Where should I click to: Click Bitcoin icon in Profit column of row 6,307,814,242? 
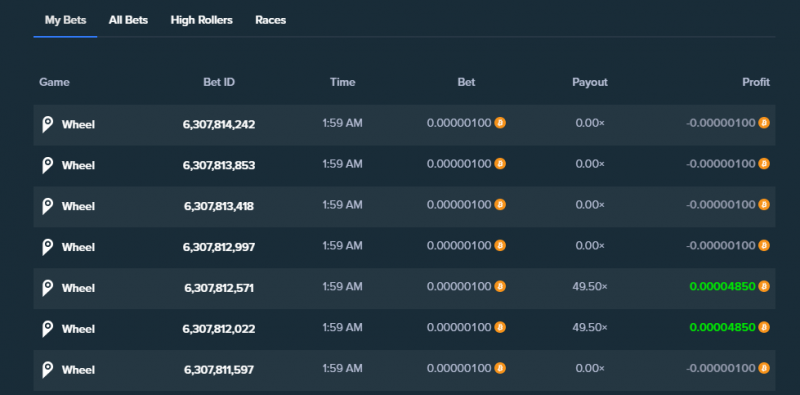764,123
